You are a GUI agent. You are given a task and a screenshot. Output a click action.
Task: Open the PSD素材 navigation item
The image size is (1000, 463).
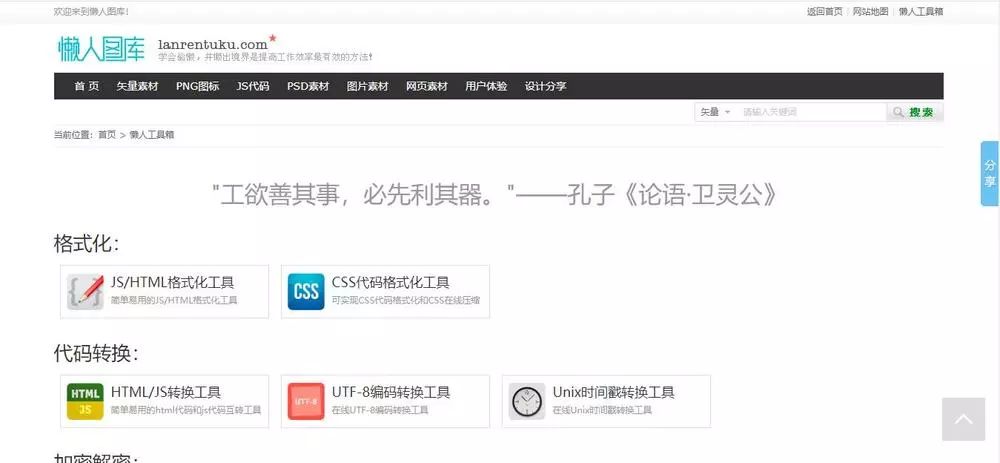point(308,86)
